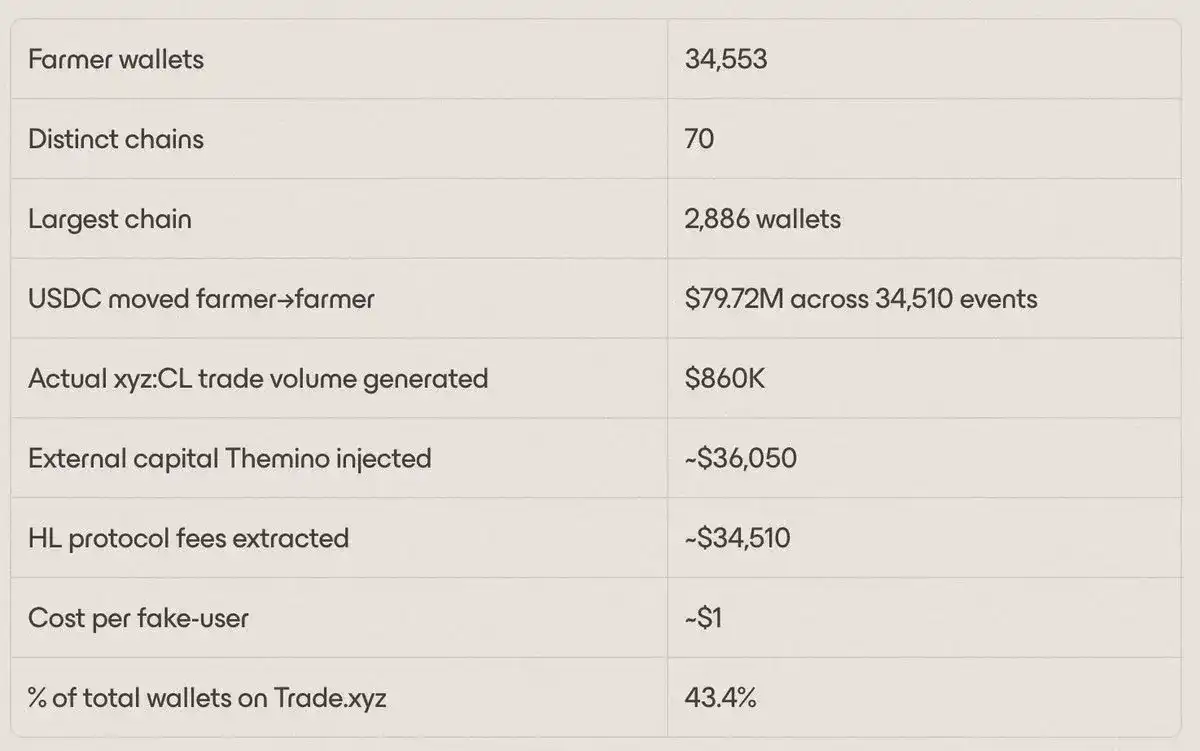Screen dimensions: 1200x751
Task: Select the ~$36,050 injected capital value
Action: point(741,459)
